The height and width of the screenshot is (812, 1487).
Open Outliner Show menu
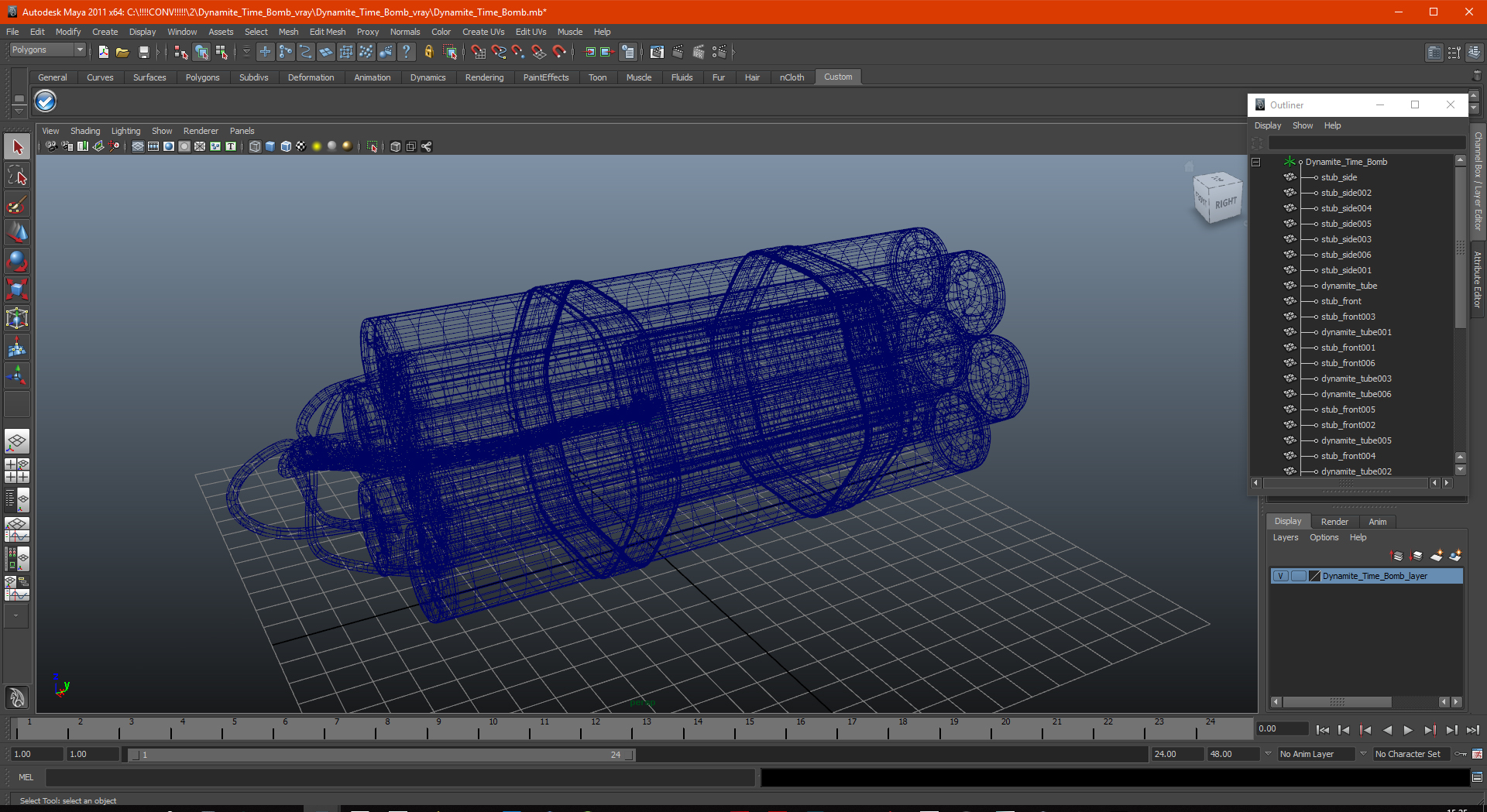pos(1302,125)
